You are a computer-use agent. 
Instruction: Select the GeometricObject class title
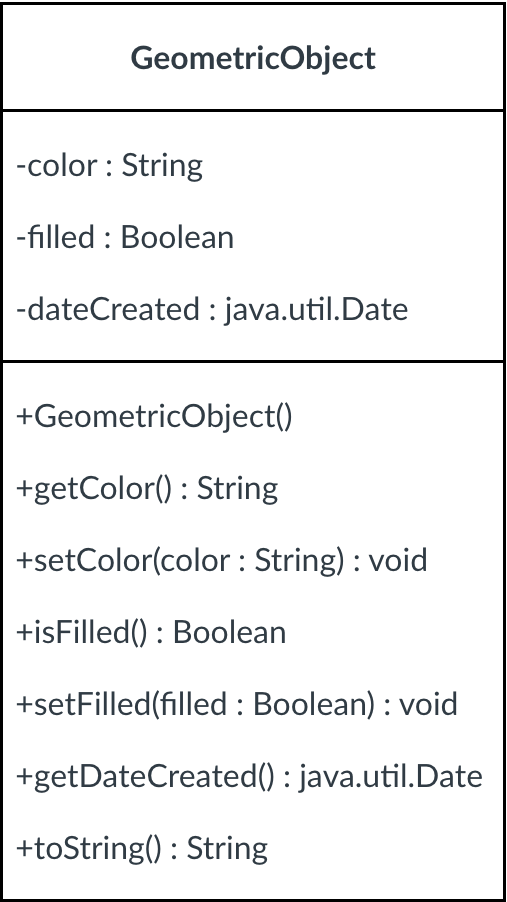tap(253, 59)
